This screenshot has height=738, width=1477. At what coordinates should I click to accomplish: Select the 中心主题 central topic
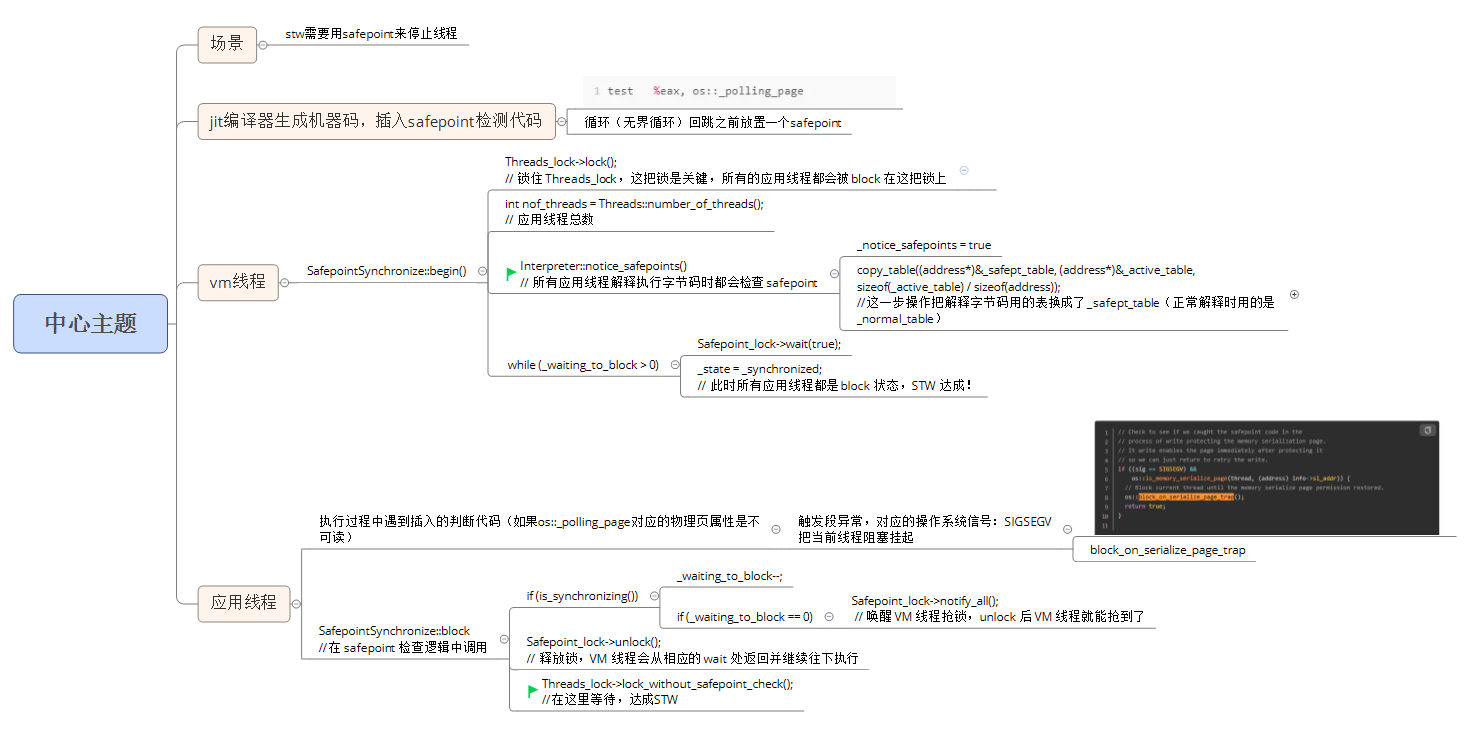coord(91,324)
